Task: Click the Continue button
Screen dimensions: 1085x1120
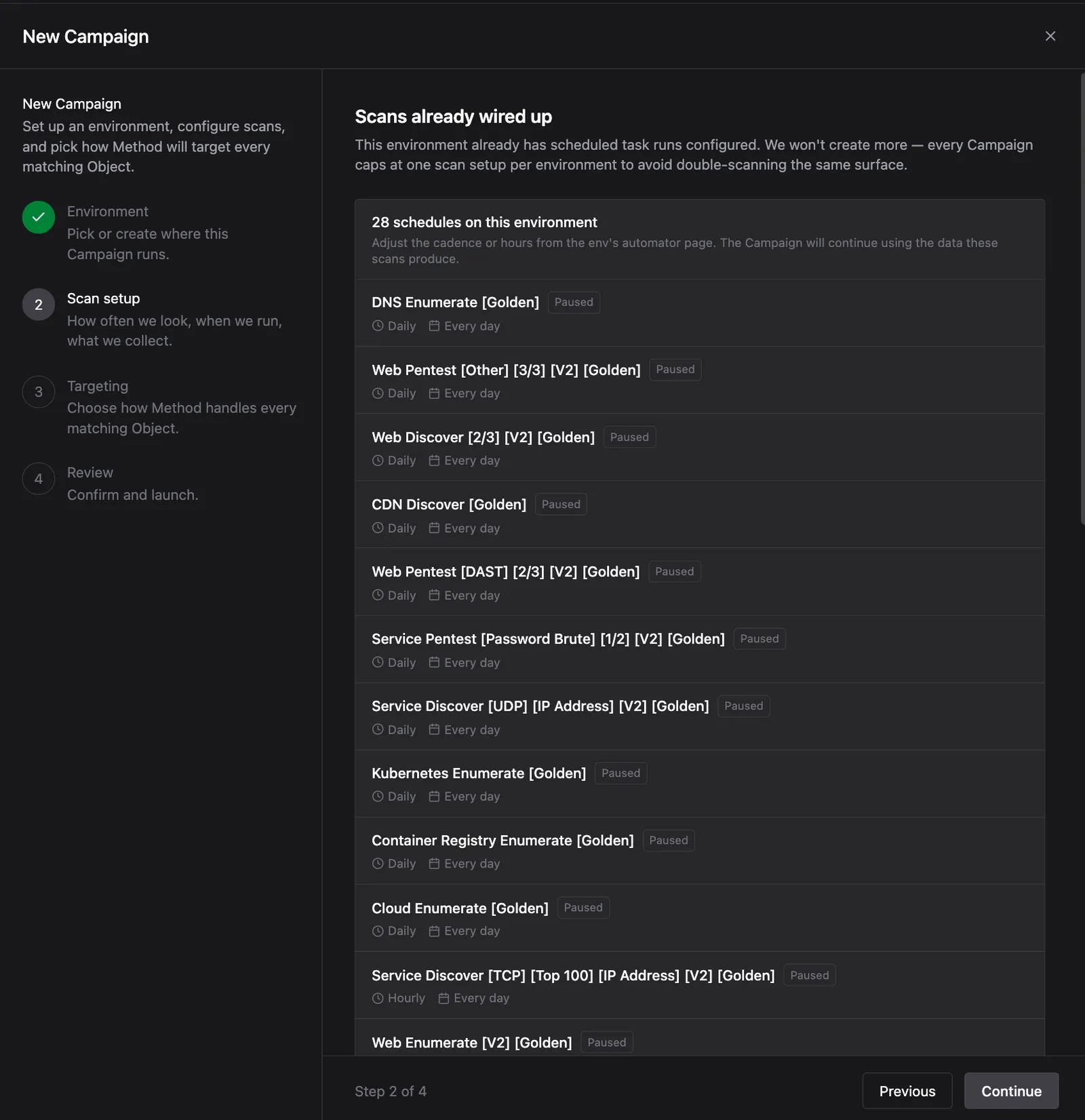Action: click(x=1011, y=1091)
